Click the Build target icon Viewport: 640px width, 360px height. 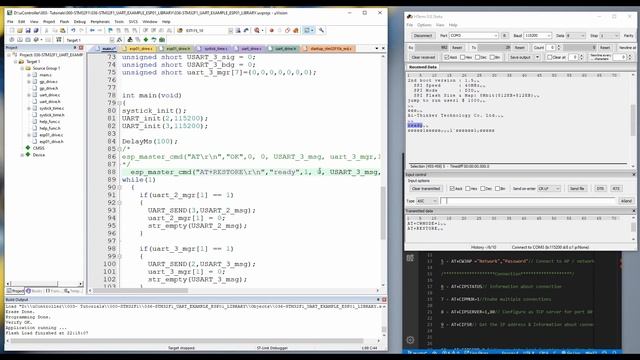(20, 40)
